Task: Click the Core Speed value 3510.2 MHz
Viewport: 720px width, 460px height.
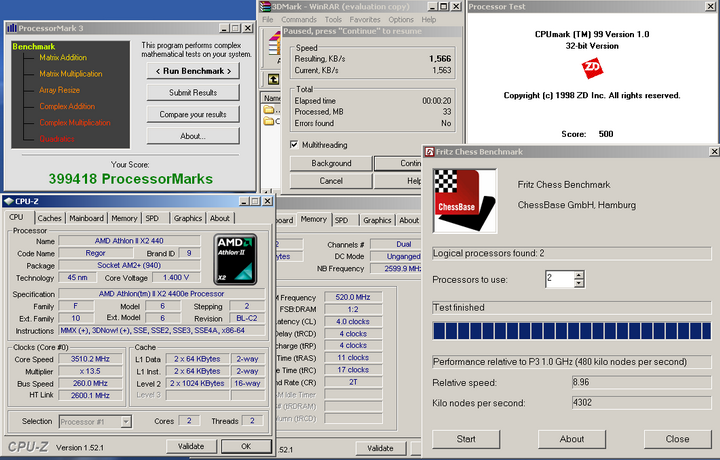Action: tap(90, 359)
